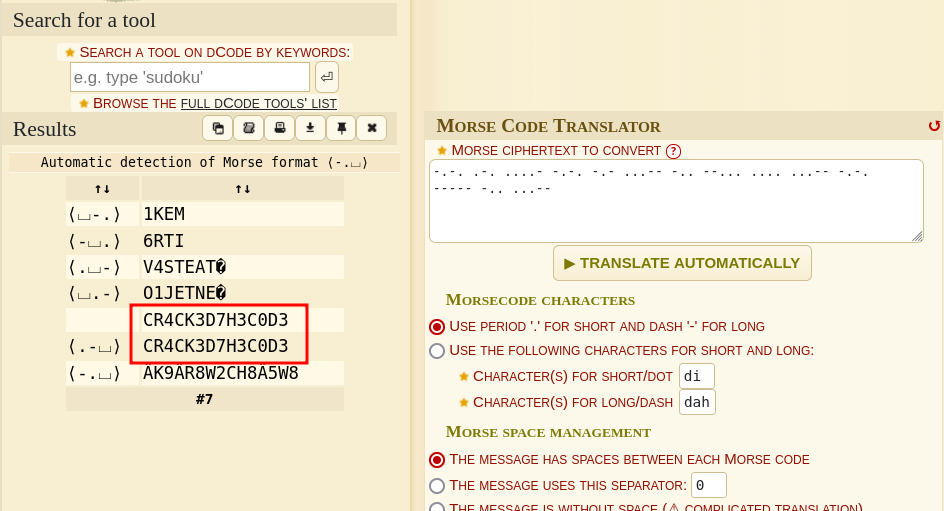Click the copy results icon
The image size is (944, 511).
point(217,128)
